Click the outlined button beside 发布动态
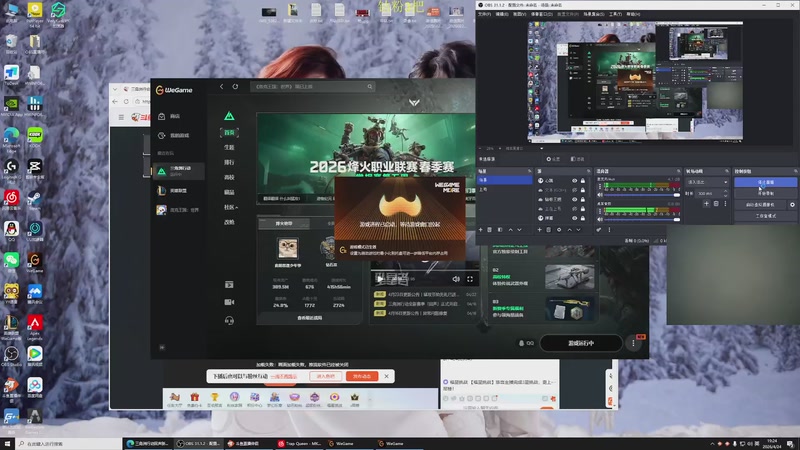This screenshot has height=450, width=800. pyautogui.click(x=326, y=377)
